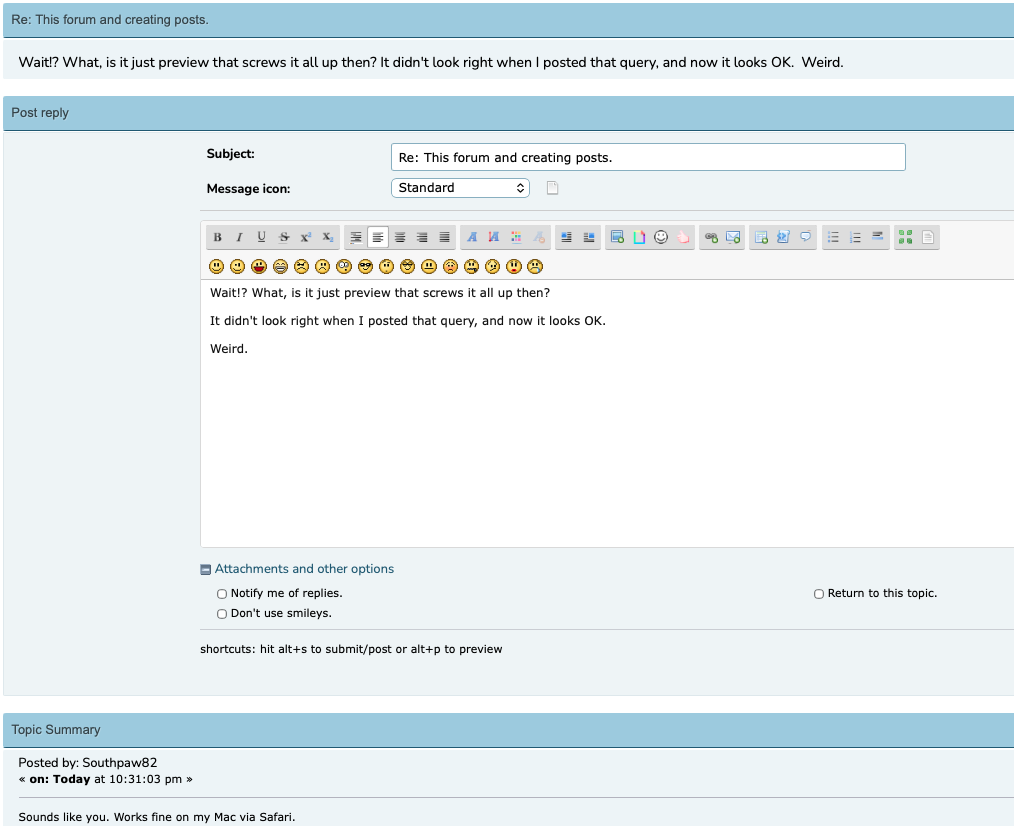Open Attachments and other options link
Image resolution: width=1014 pixels, height=826 pixels.
tap(304, 569)
